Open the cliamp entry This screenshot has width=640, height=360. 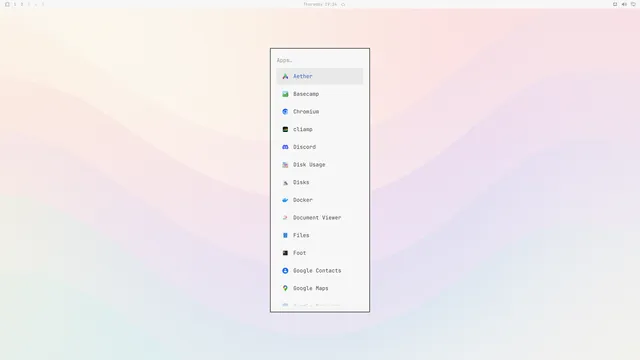pyautogui.click(x=320, y=129)
